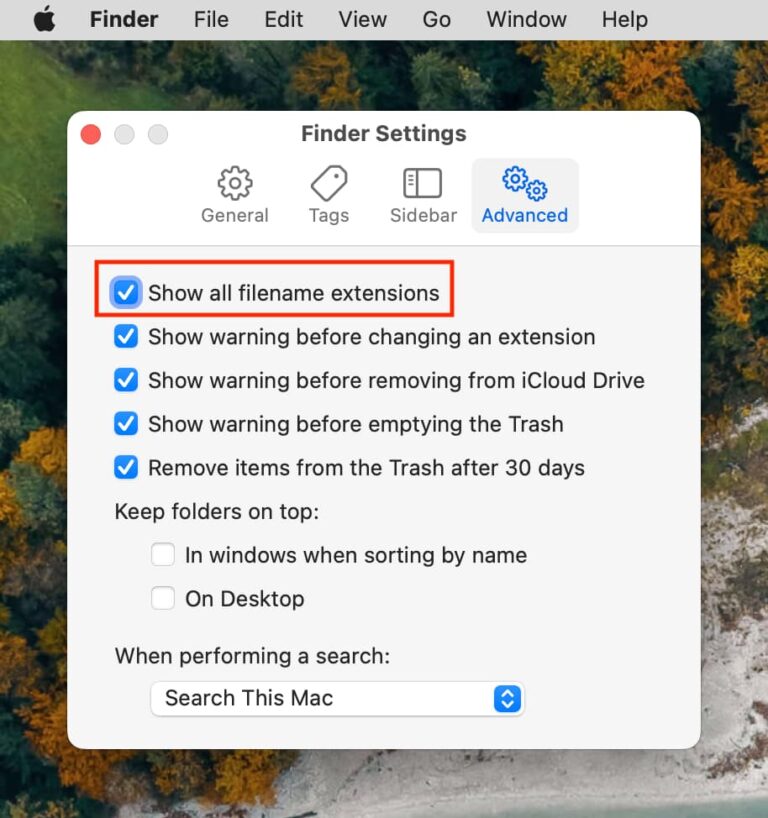Viewport: 768px width, 818px height.
Task: Toggle Show warning before changing an extension
Action: 126,336
